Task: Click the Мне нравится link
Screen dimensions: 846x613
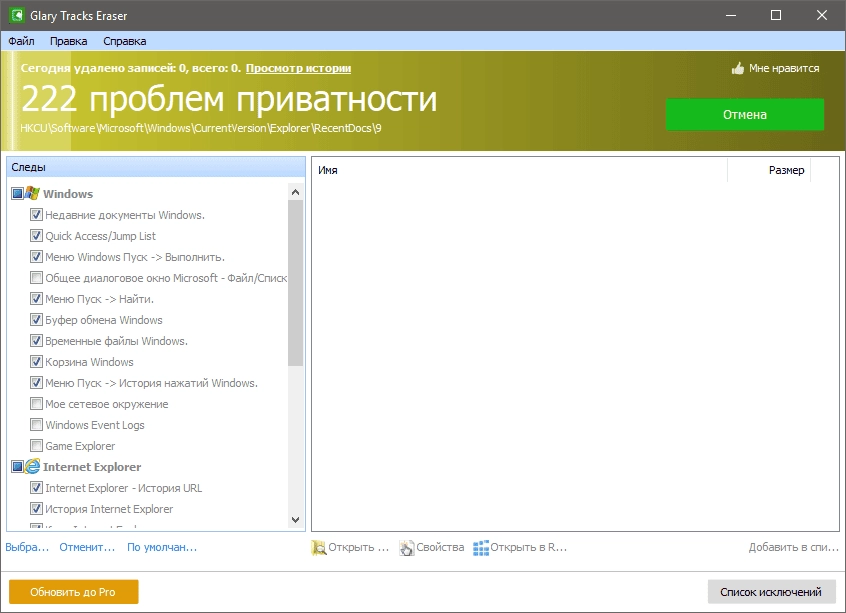Action: [784, 69]
